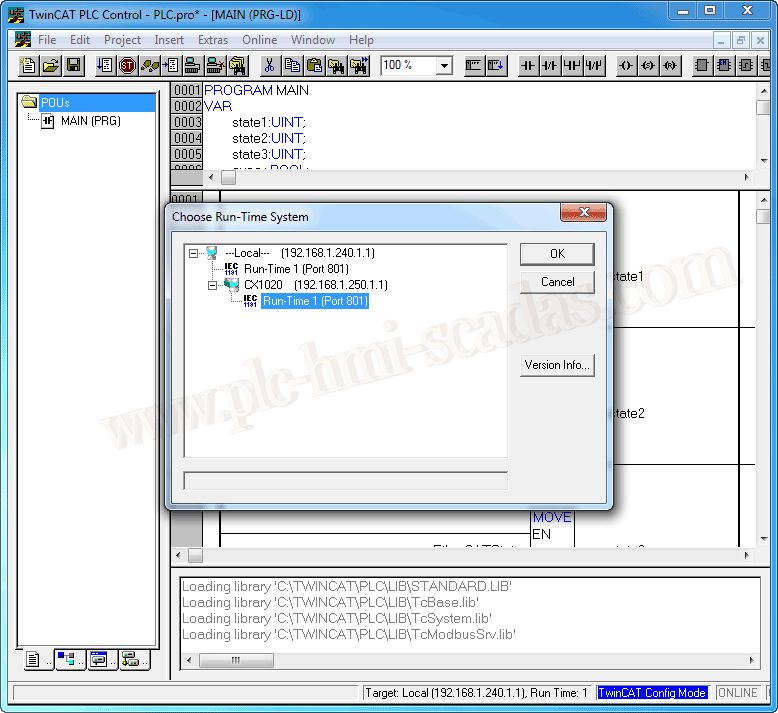Open the 100 % zoom dropdown
Viewport: 778px width, 713px height.
pyautogui.click(x=443, y=66)
